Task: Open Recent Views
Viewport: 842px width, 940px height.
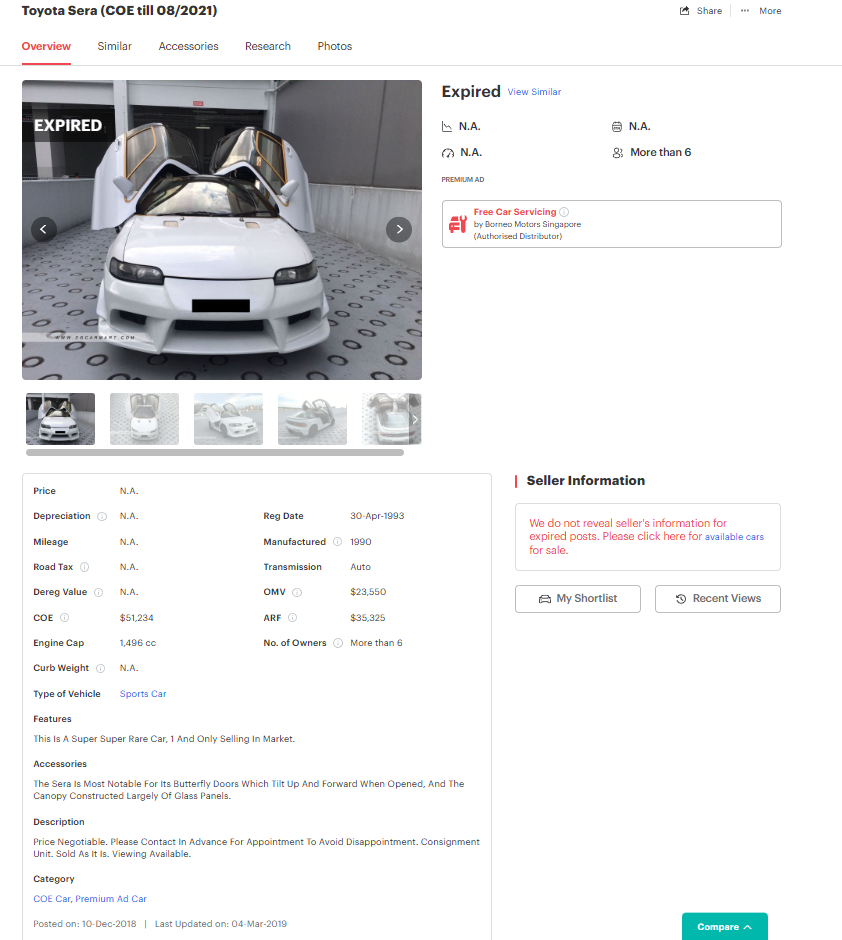Action: coord(717,599)
